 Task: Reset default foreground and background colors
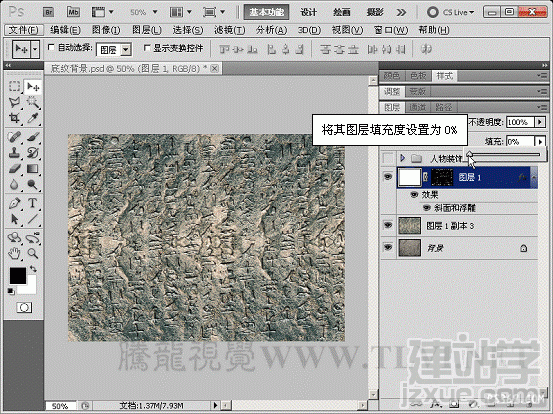(11, 291)
